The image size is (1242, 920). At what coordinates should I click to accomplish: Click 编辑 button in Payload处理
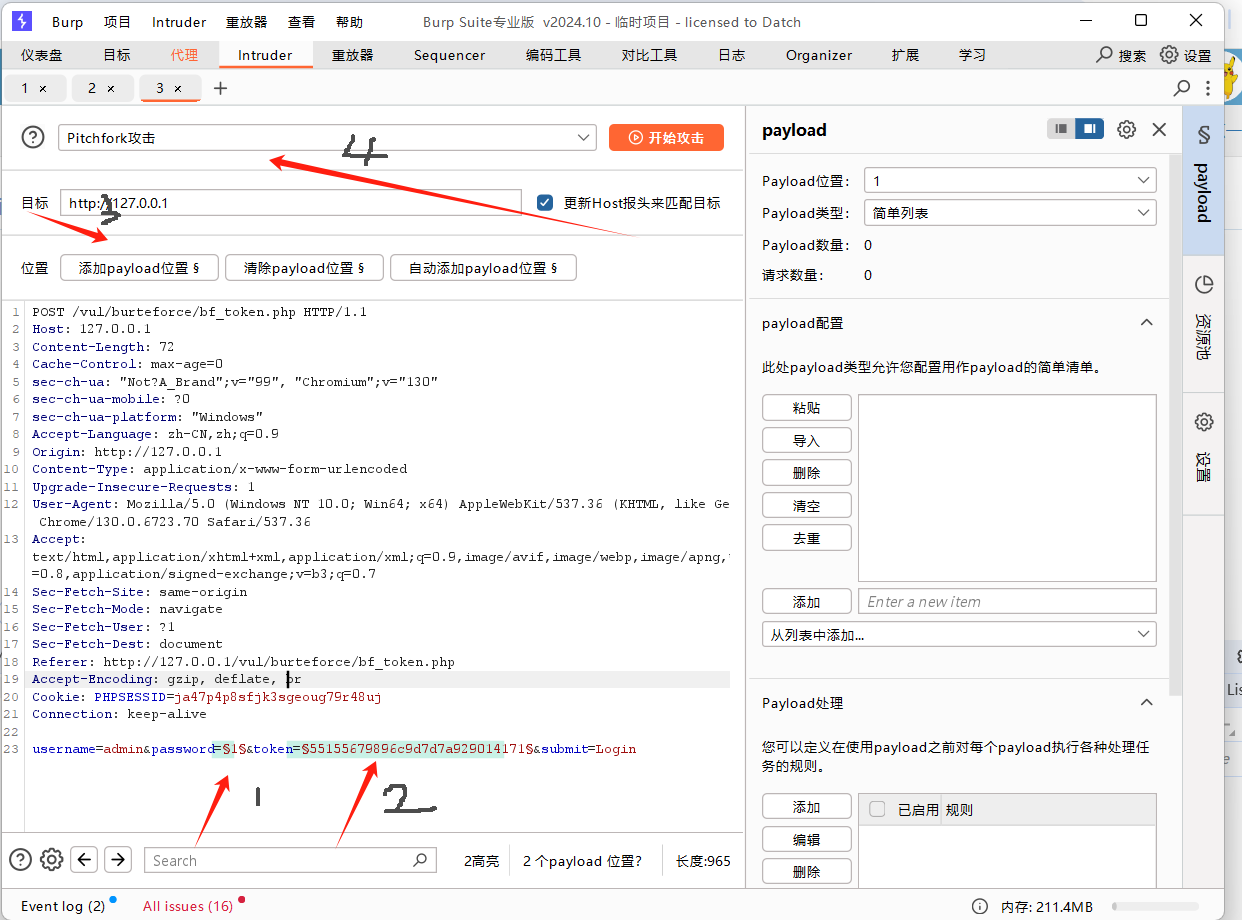807,839
